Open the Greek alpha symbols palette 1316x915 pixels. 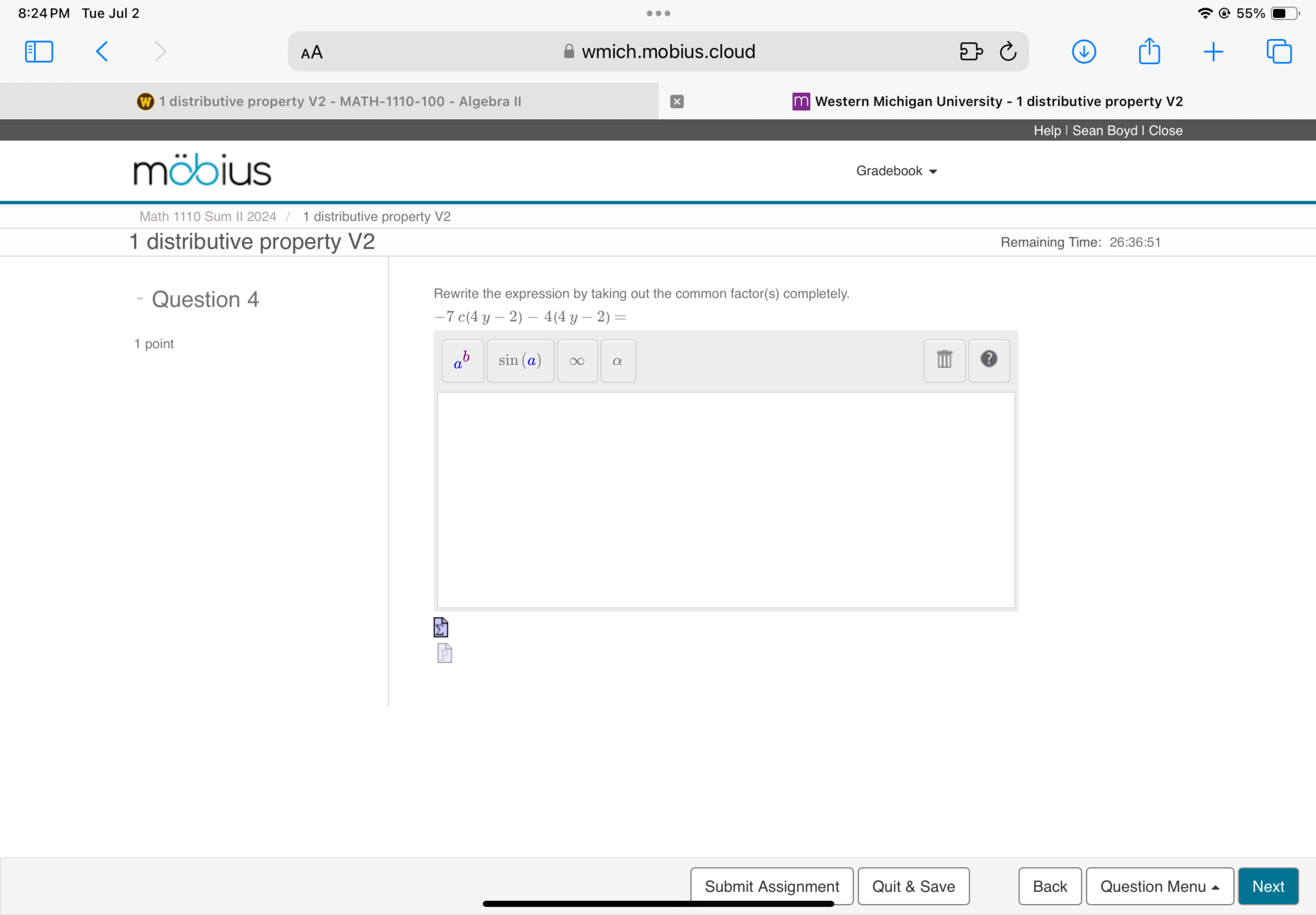[617, 361]
